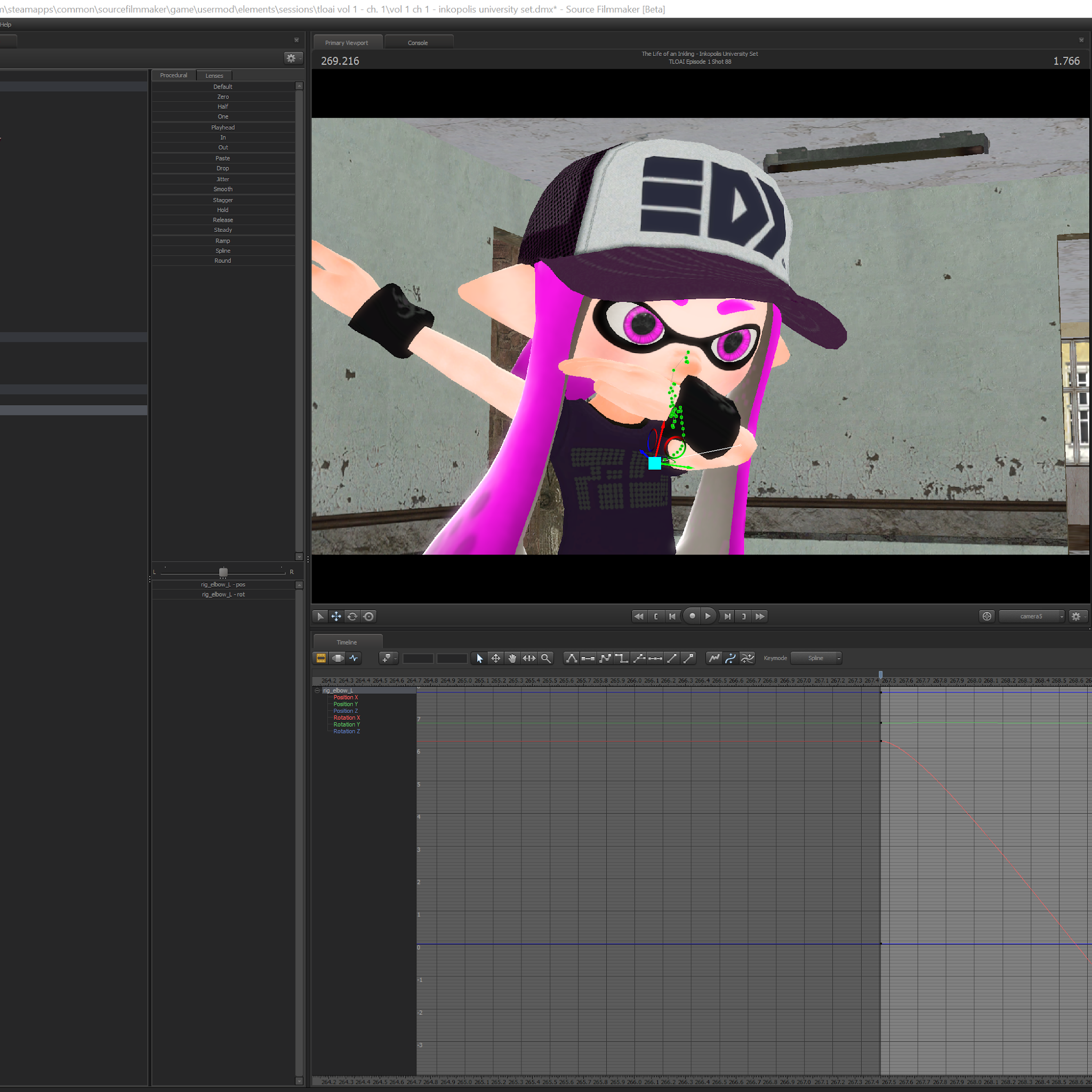
Task: Toggle the Rotation Z channel curve
Action: 347,732
